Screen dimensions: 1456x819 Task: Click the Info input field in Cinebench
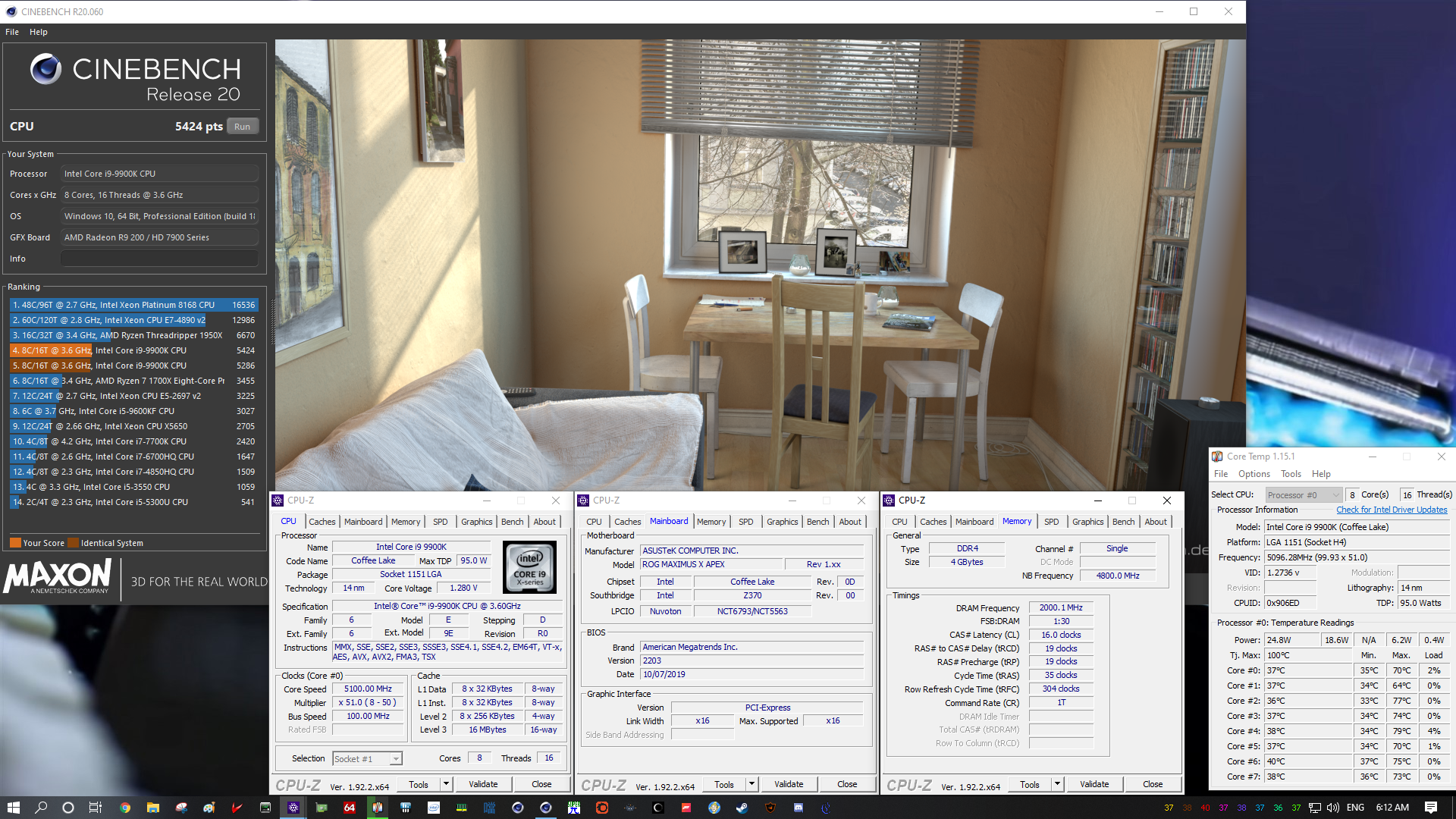(x=159, y=259)
